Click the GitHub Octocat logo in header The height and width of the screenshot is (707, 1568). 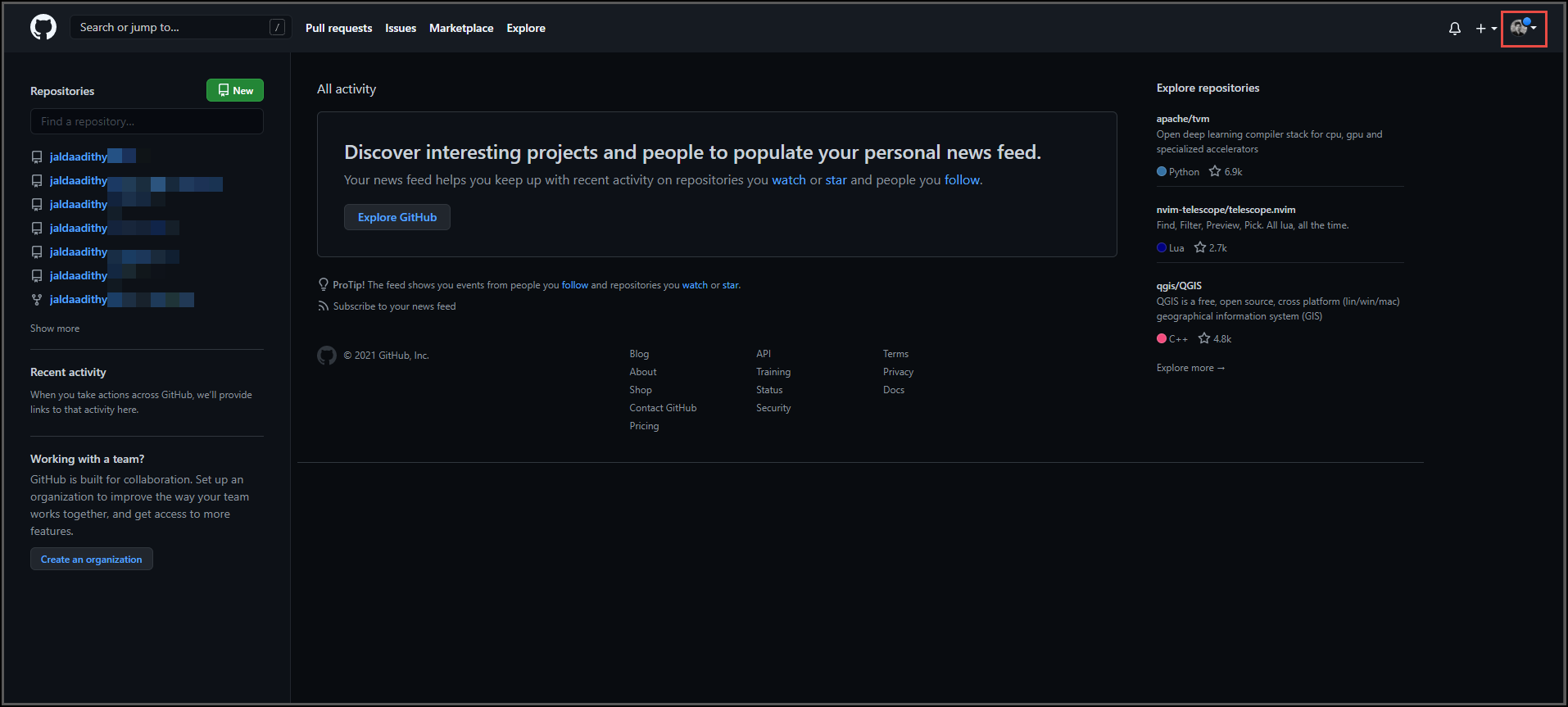click(43, 27)
